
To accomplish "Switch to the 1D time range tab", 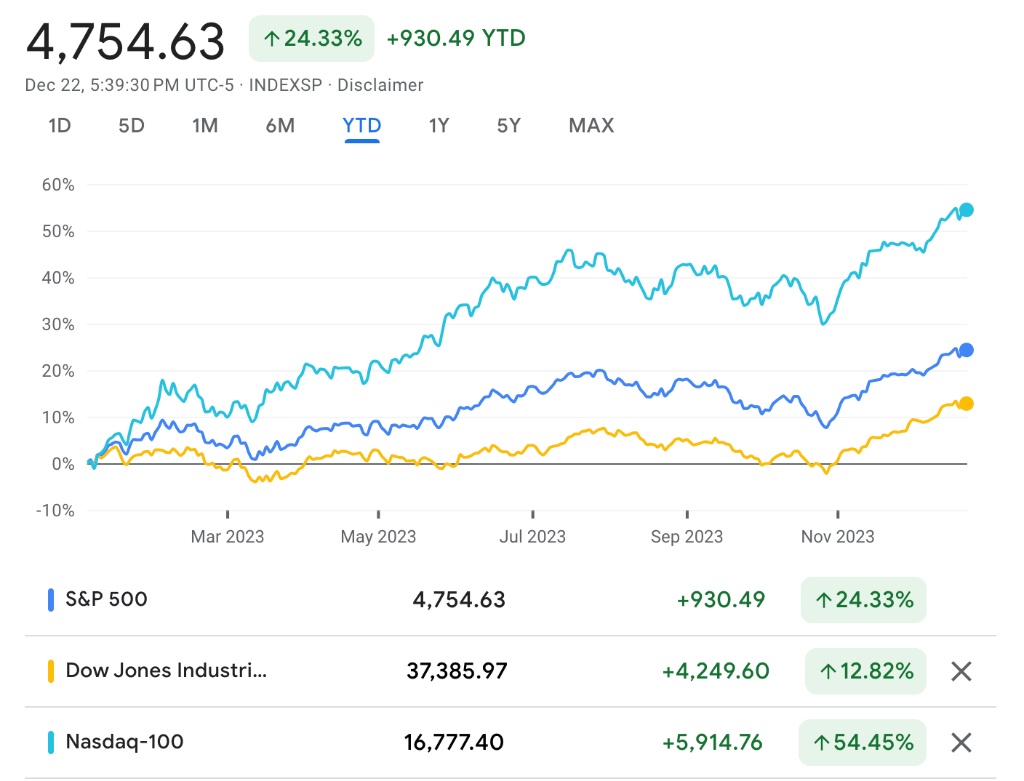I will point(60,126).
